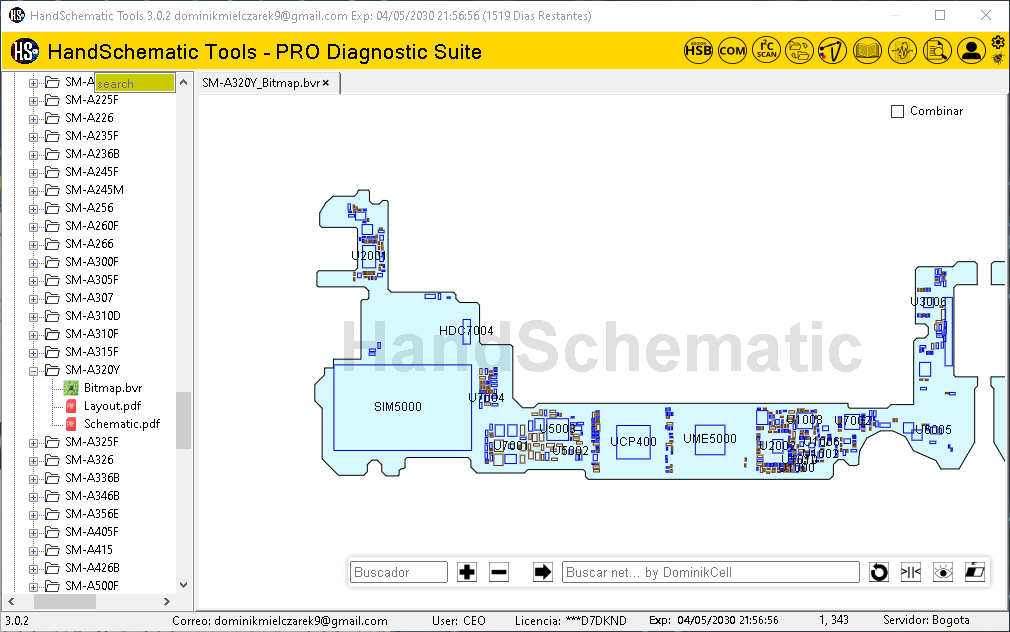The height and width of the screenshot is (632, 1010).
Task: Open the Schematic.pdf file
Action: (122, 424)
